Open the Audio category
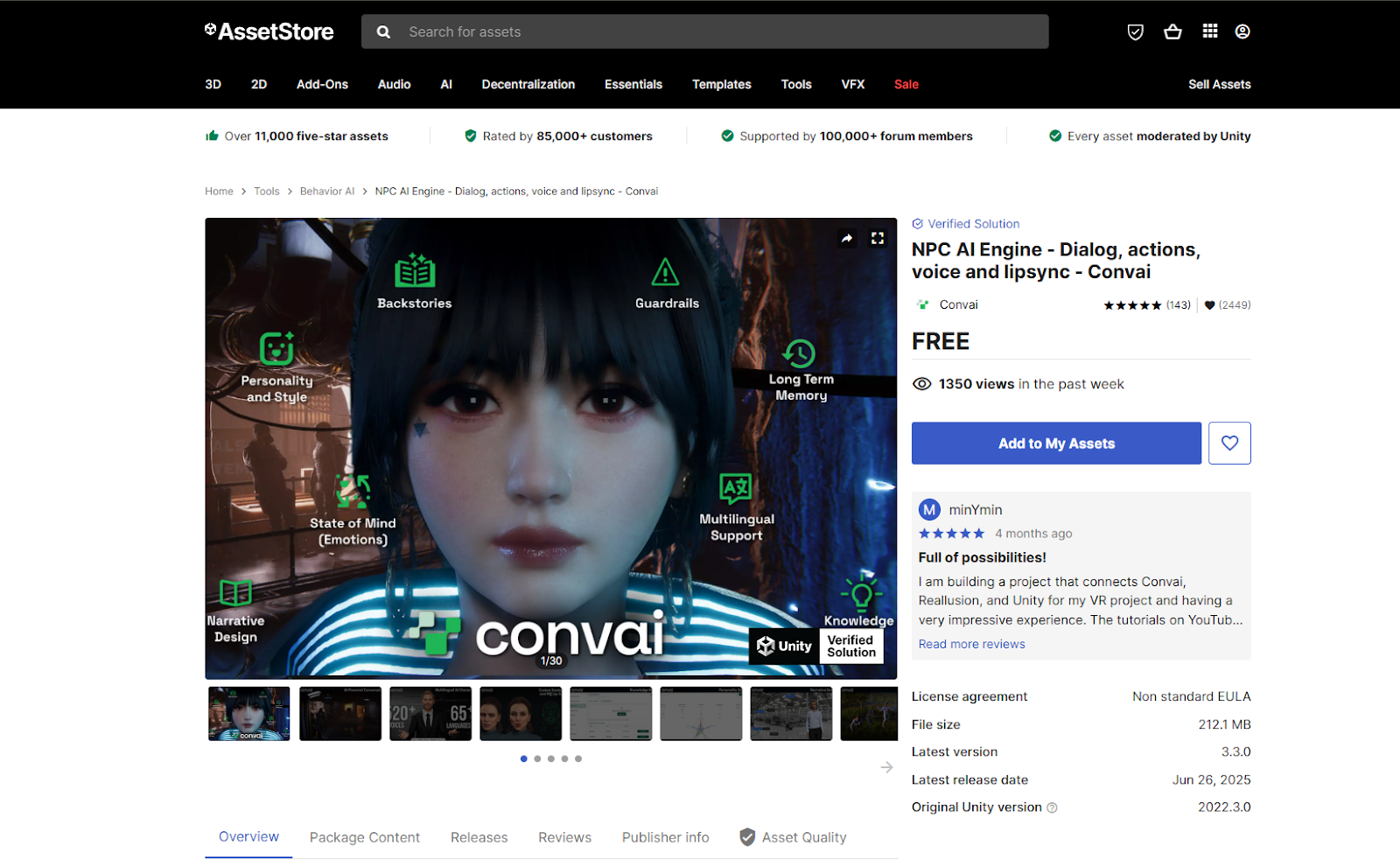Viewport: 1400px width, 860px height. (x=394, y=84)
